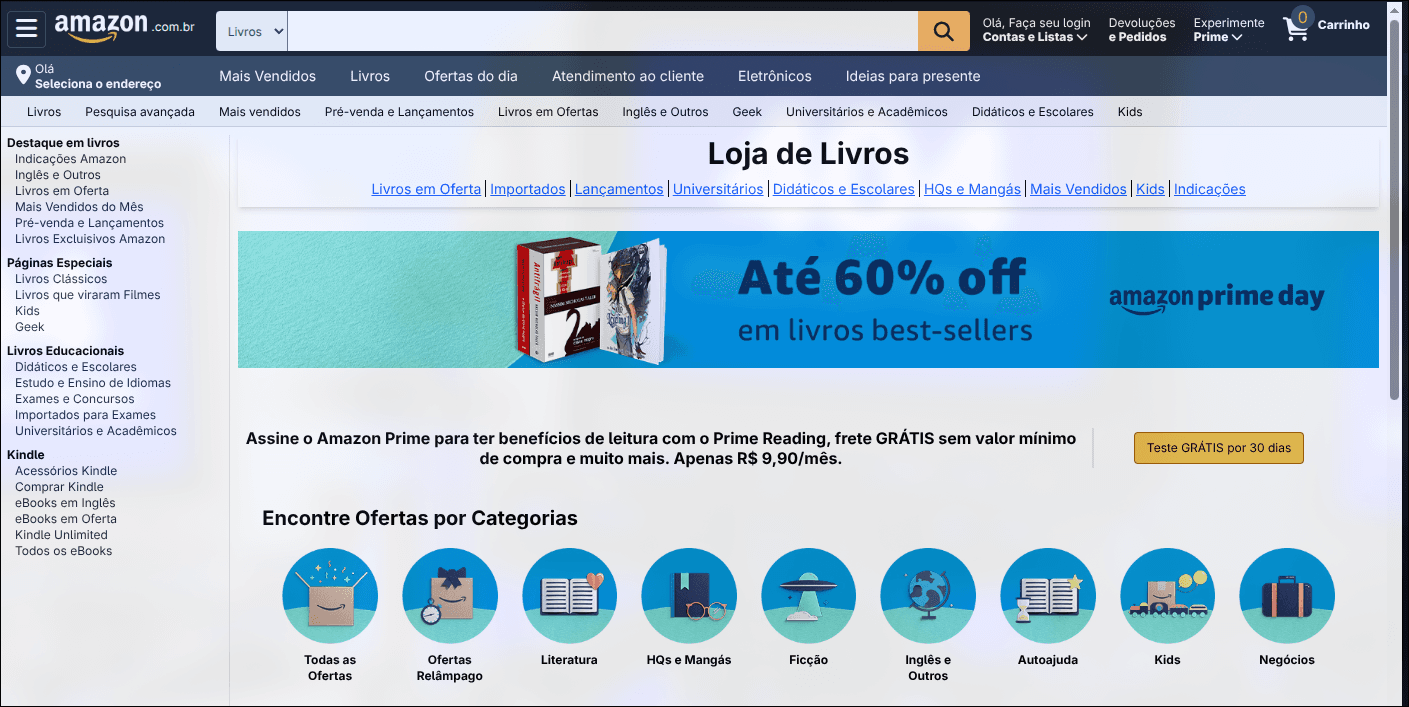This screenshot has height=707, width=1409.
Task: Open Livros Exclusivos Amazon sidebar link
Action: 90,239
